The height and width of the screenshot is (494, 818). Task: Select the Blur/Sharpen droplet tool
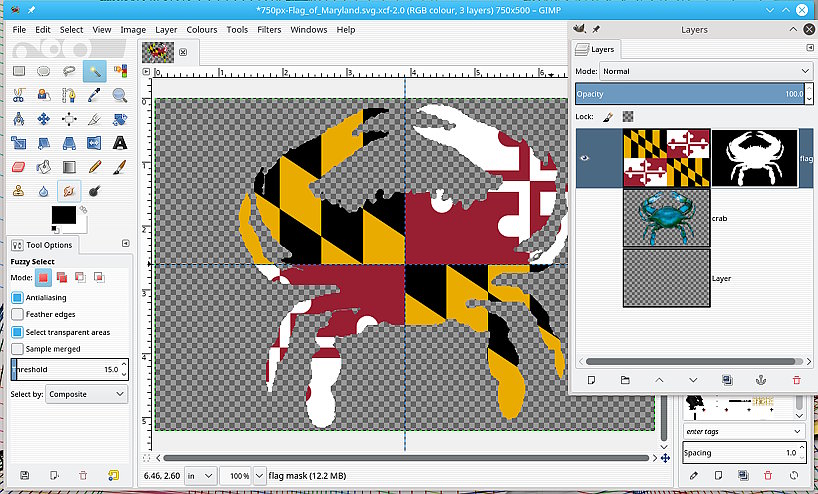[44, 191]
